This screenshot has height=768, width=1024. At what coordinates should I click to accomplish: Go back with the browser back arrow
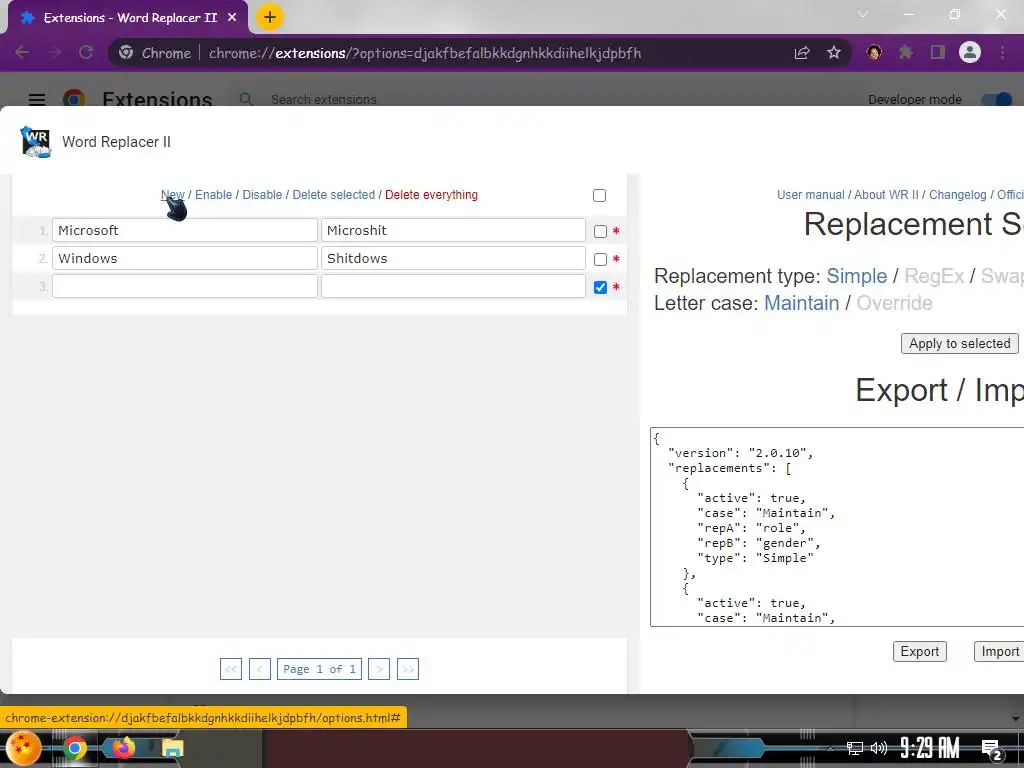(x=22, y=53)
